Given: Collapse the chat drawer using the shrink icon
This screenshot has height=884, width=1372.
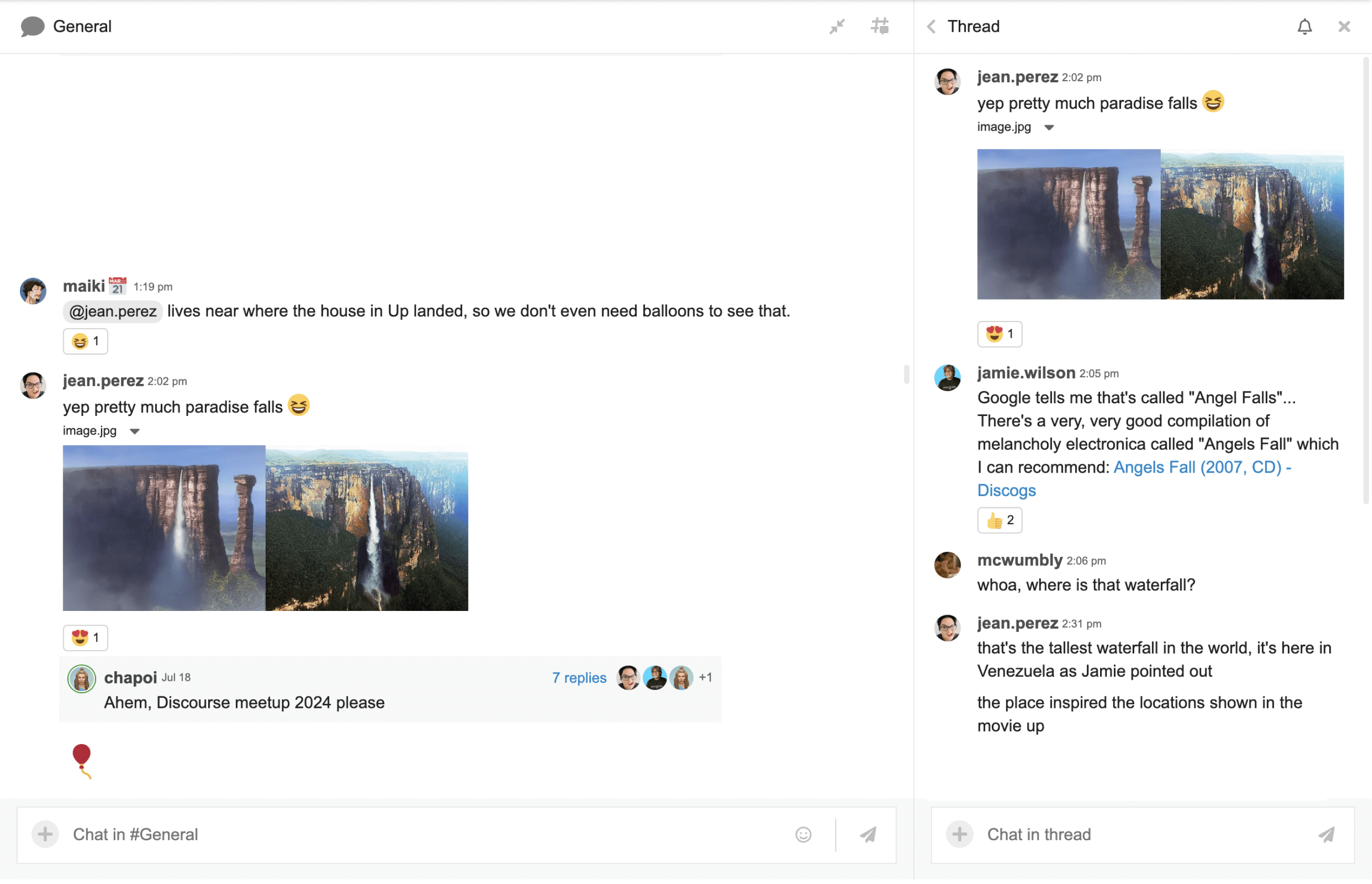Looking at the screenshot, I should 837,26.
